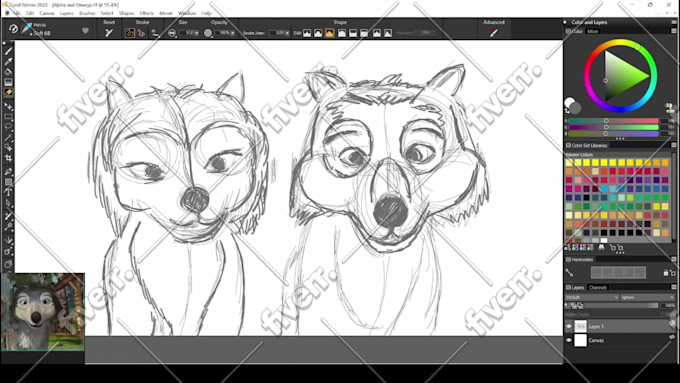This screenshot has width=680, height=383.
Task: Select the first dab profile icon
Action: point(307,33)
